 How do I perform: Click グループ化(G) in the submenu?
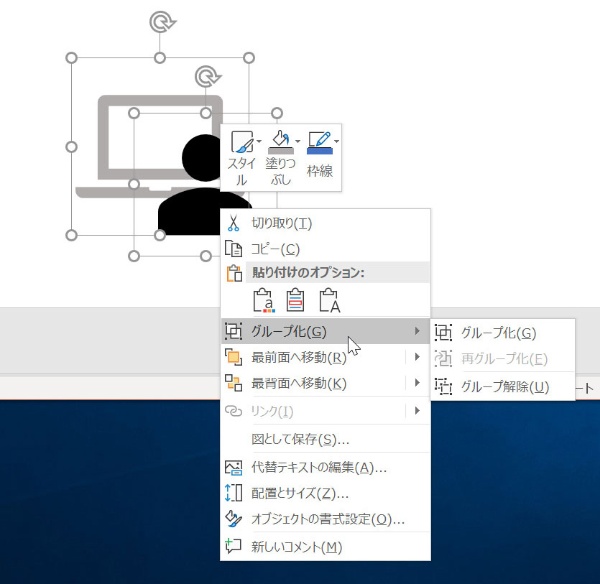coord(498,333)
